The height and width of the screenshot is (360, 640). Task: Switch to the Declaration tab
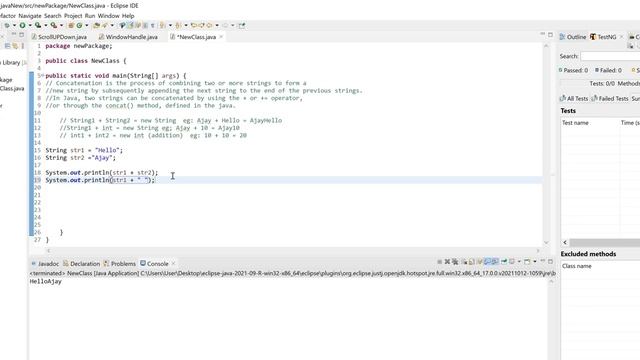[81, 264]
